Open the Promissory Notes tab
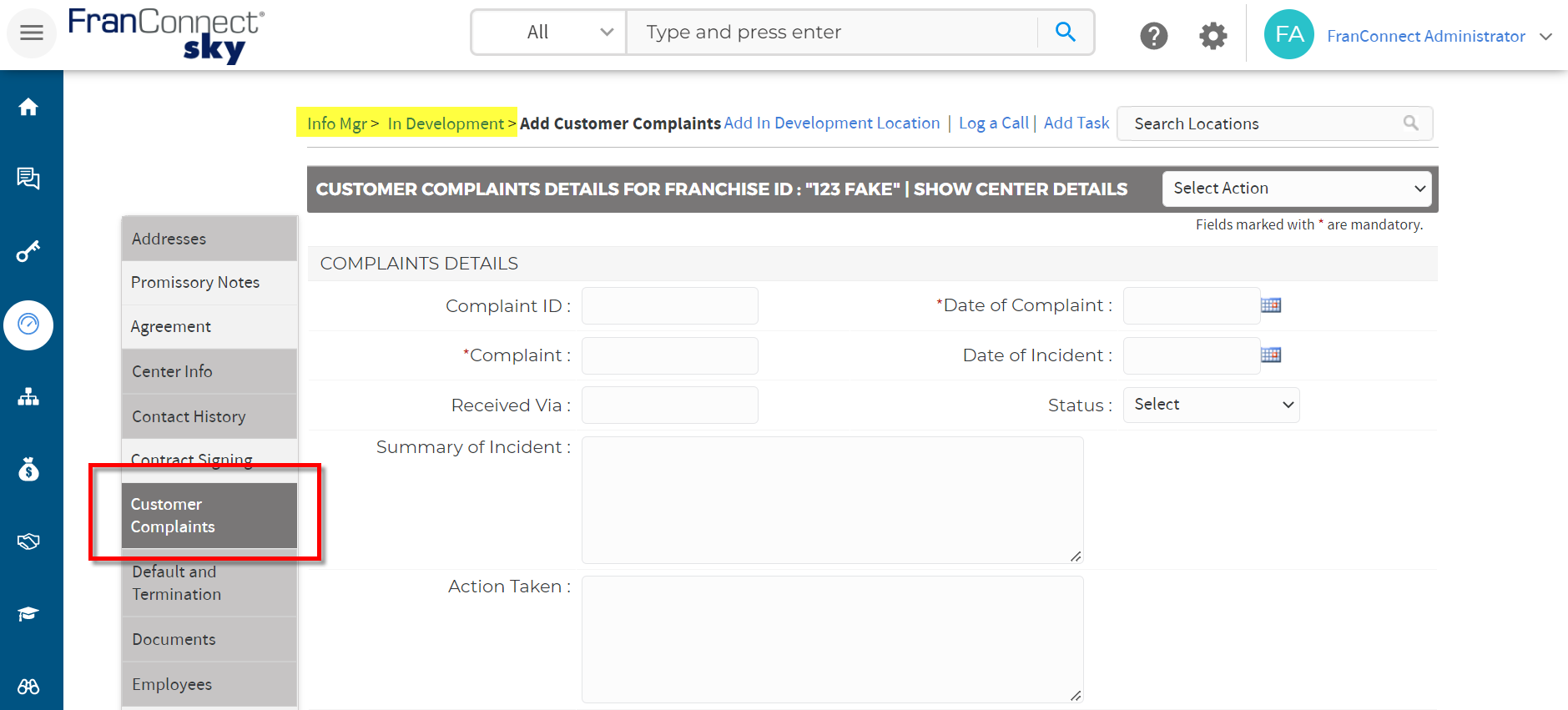The image size is (1568, 710). pyautogui.click(x=209, y=283)
